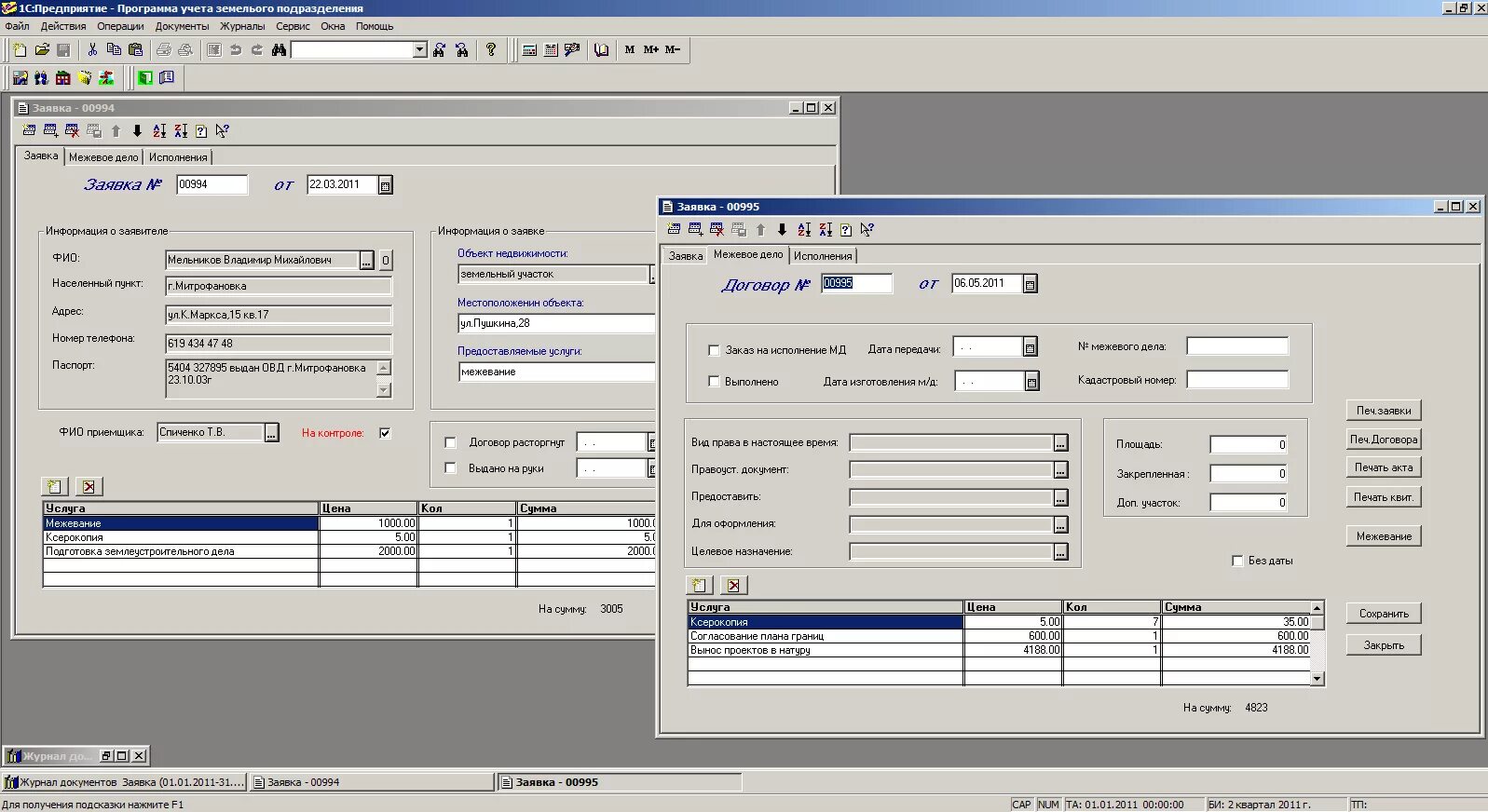Click the scroll-down arrow of 00995 services table
Screen dimensions: 1488x812
[x=1317, y=679]
